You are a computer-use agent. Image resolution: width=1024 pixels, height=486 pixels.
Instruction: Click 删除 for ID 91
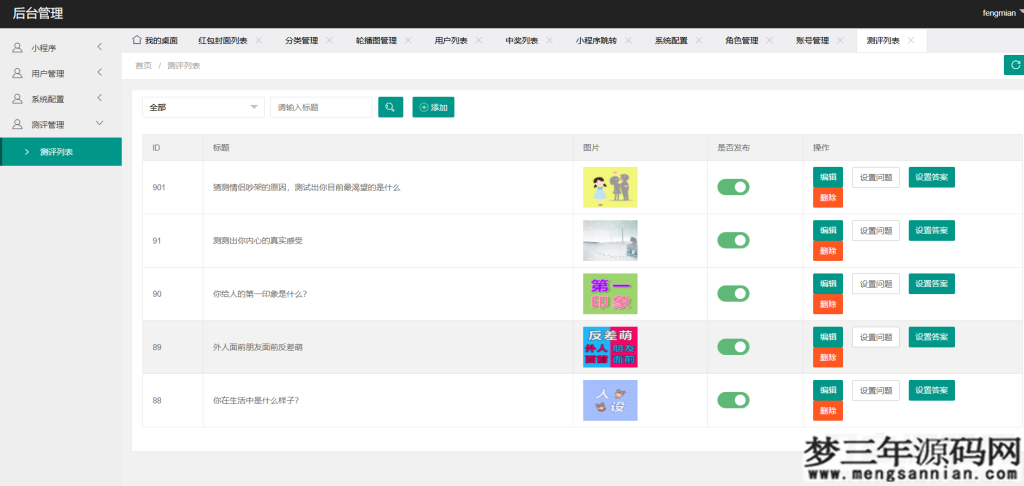pyautogui.click(x=828, y=251)
